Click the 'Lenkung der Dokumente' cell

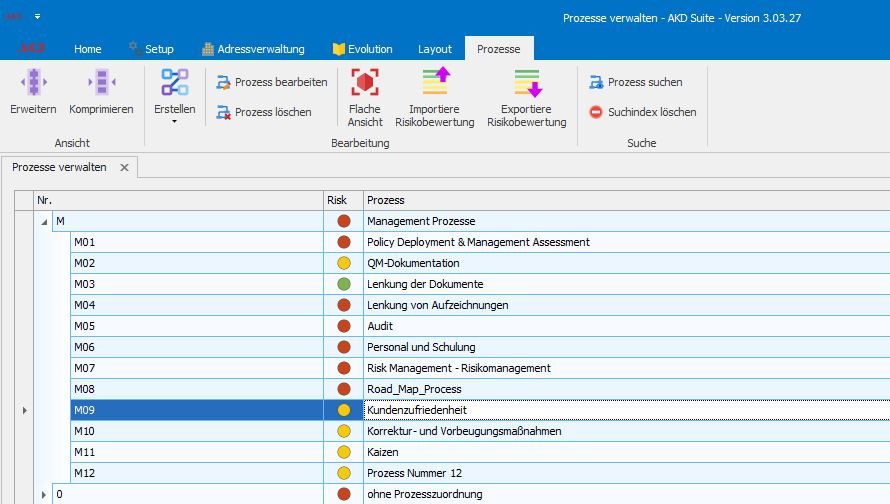627,284
